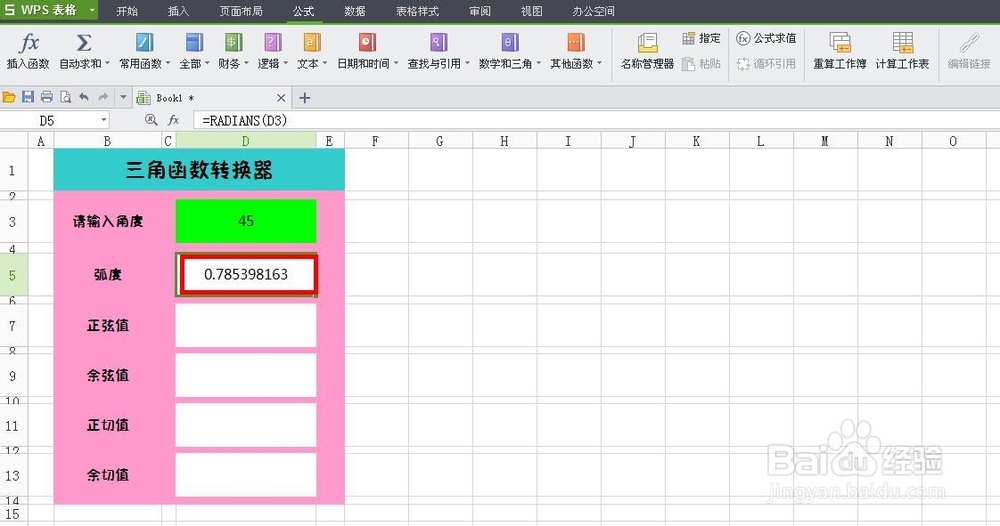Save the workbook with disk icon
This screenshot has width=1000, height=526.
[x=27, y=98]
